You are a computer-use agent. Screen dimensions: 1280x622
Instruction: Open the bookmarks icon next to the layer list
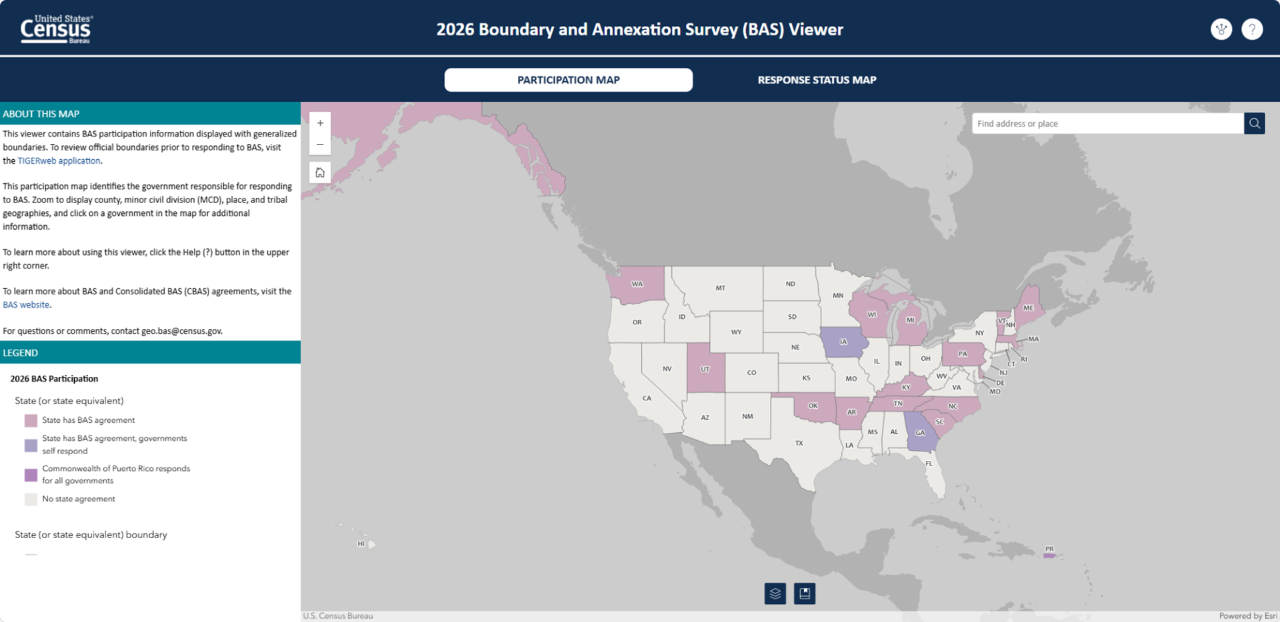(805, 593)
